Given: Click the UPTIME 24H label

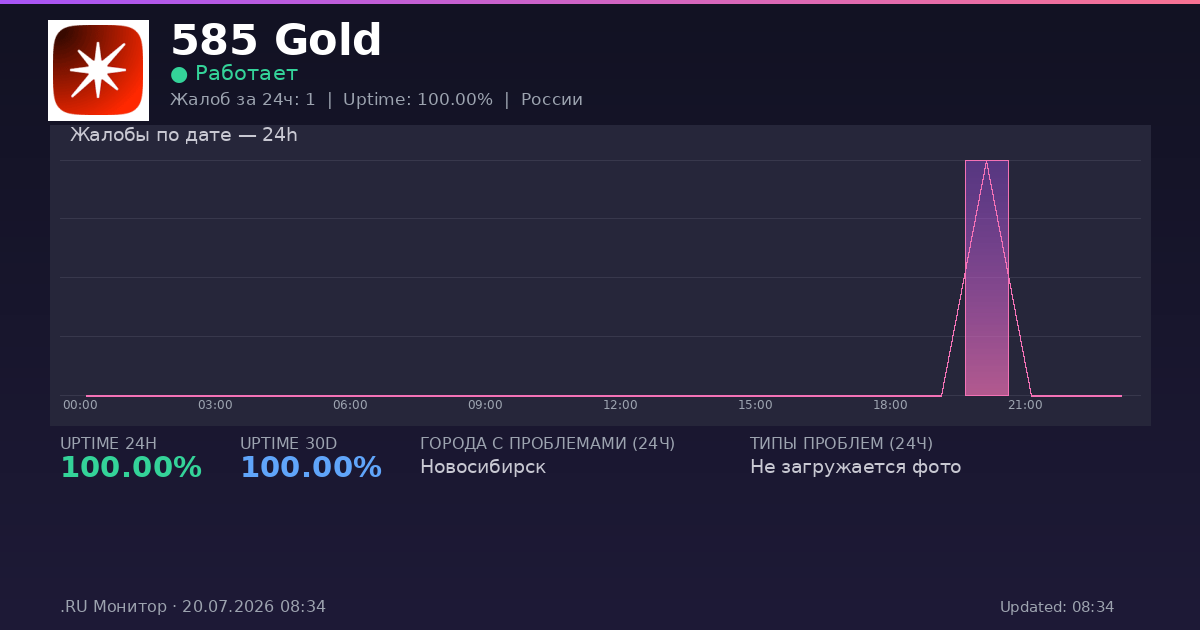Looking at the screenshot, I should pyautogui.click(x=108, y=444).
